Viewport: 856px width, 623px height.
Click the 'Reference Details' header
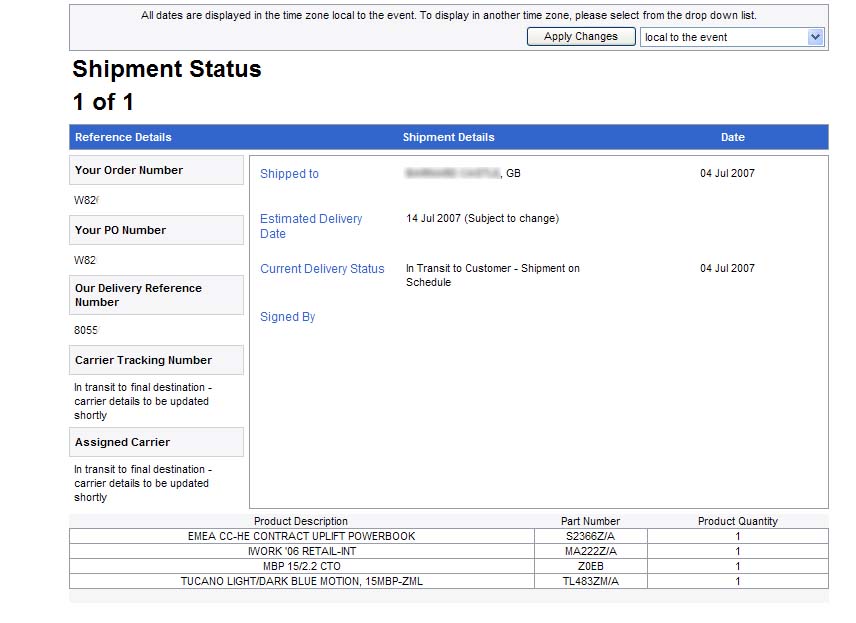123,137
